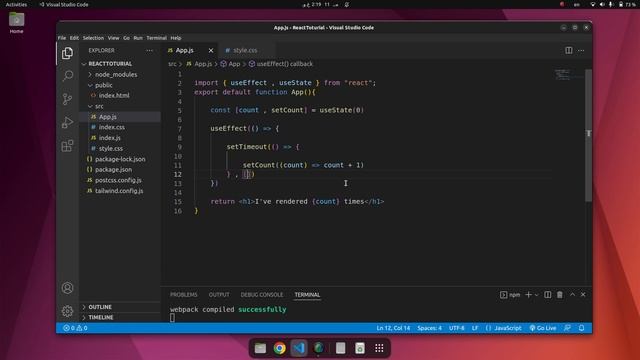Image resolution: width=640 pixels, height=360 pixels.
Task: Switch to the PROBLEMS panel tab
Action: point(184,295)
